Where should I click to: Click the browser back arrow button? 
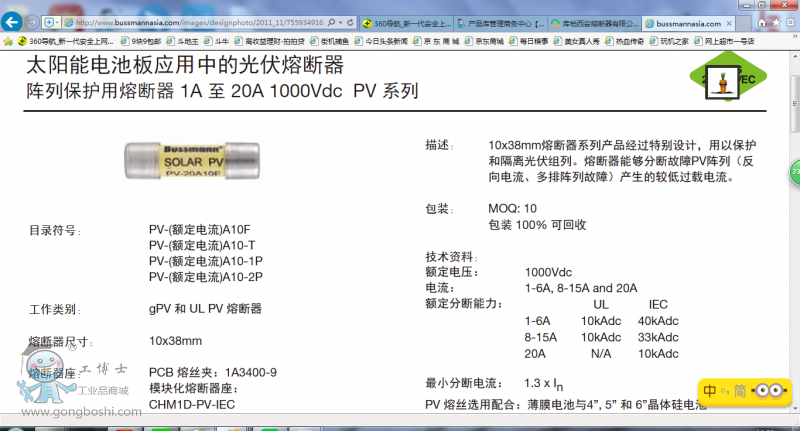pyautogui.click(x=13, y=22)
